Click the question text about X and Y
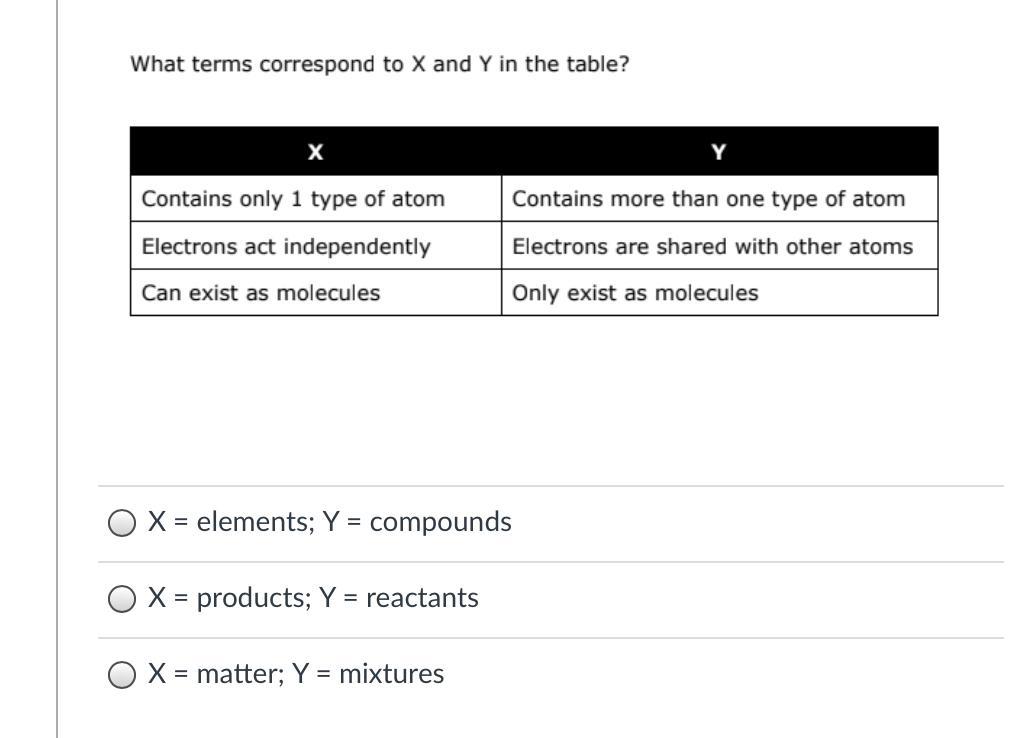Screen dimensions: 1016x738 [x=379, y=65]
